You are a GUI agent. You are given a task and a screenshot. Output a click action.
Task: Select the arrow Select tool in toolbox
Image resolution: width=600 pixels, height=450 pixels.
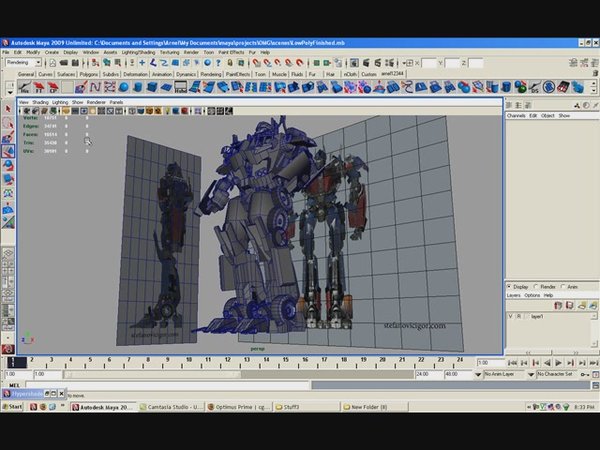(8, 108)
